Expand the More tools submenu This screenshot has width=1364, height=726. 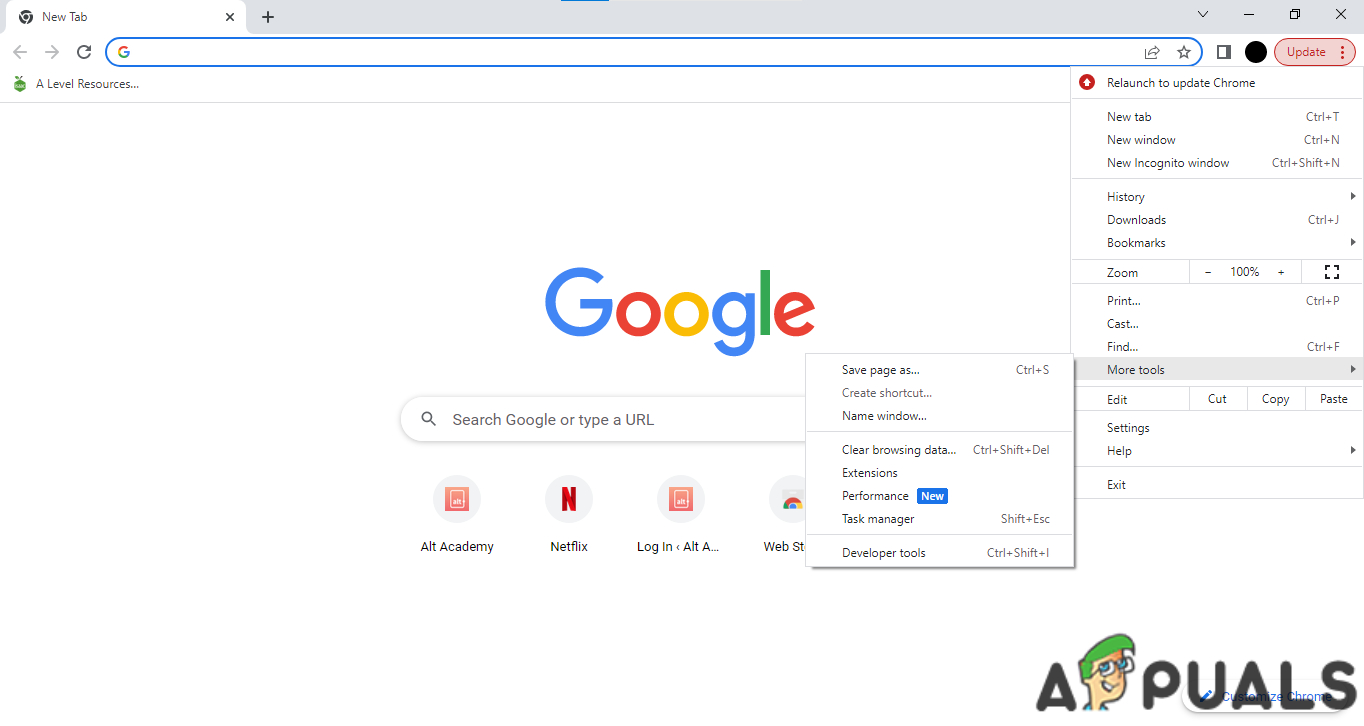click(1217, 370)
